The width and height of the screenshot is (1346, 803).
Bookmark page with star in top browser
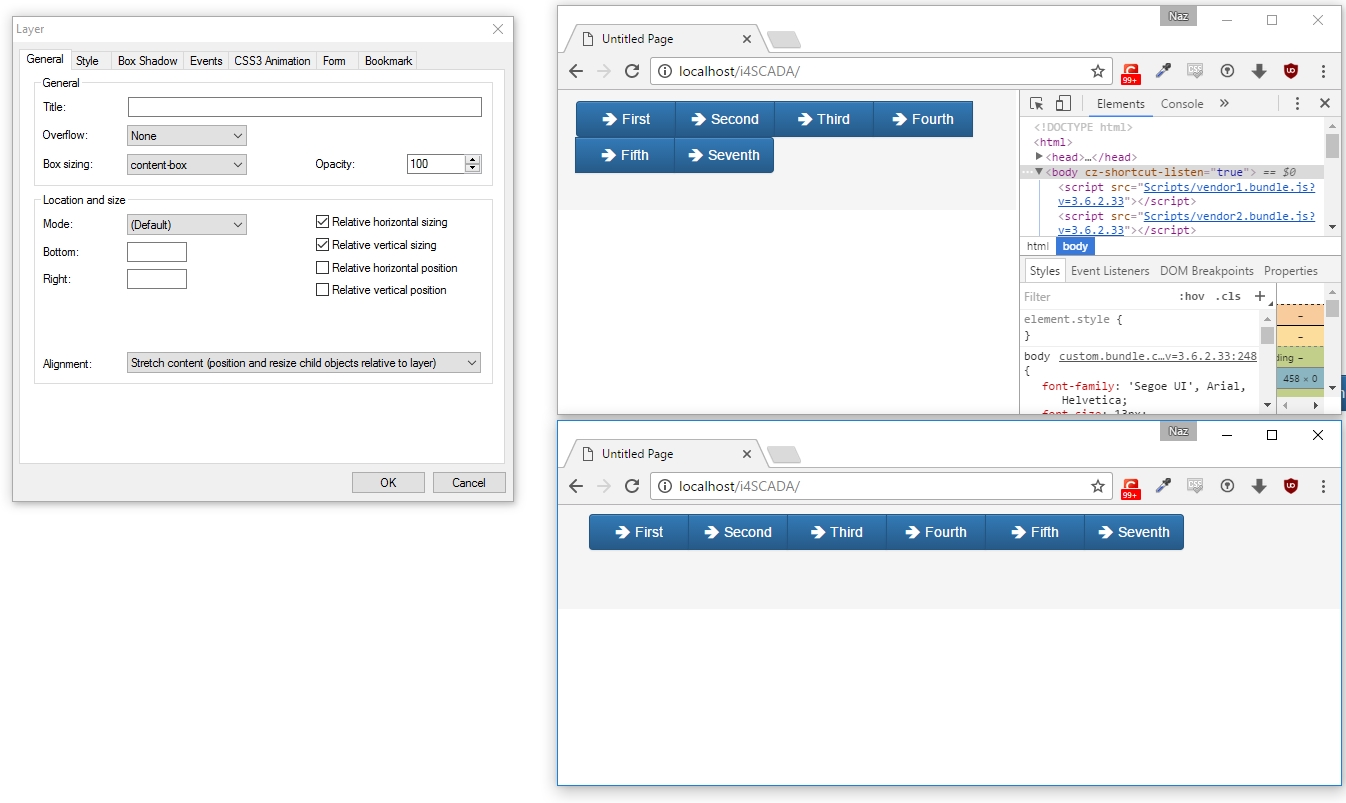click(x=1098, y=71)
